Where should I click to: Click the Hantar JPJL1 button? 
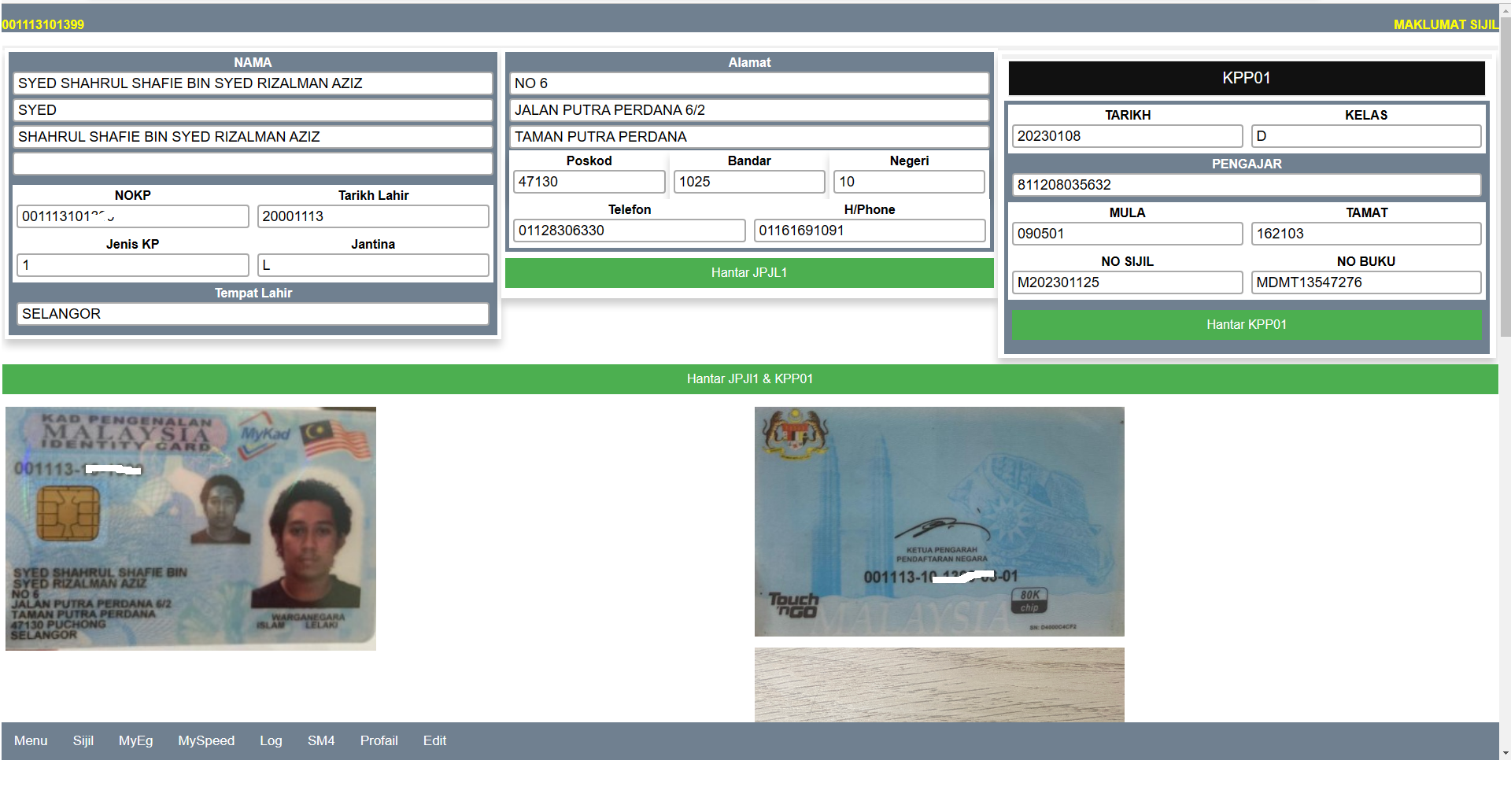(748, 273)
